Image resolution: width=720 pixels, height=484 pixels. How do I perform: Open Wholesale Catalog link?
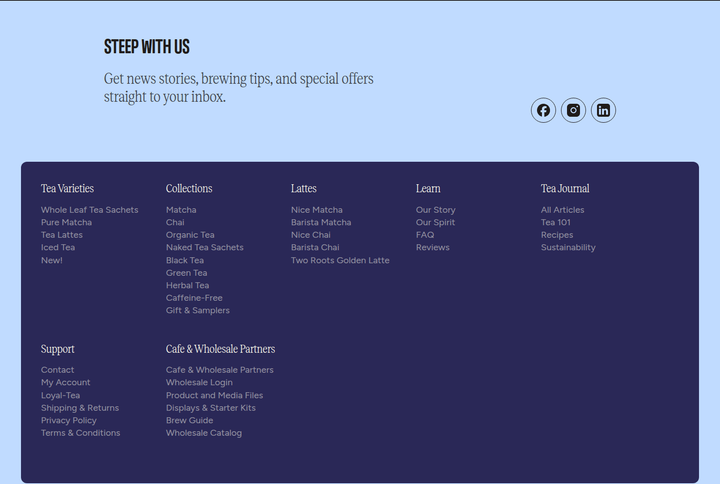(x=204, y=433)
